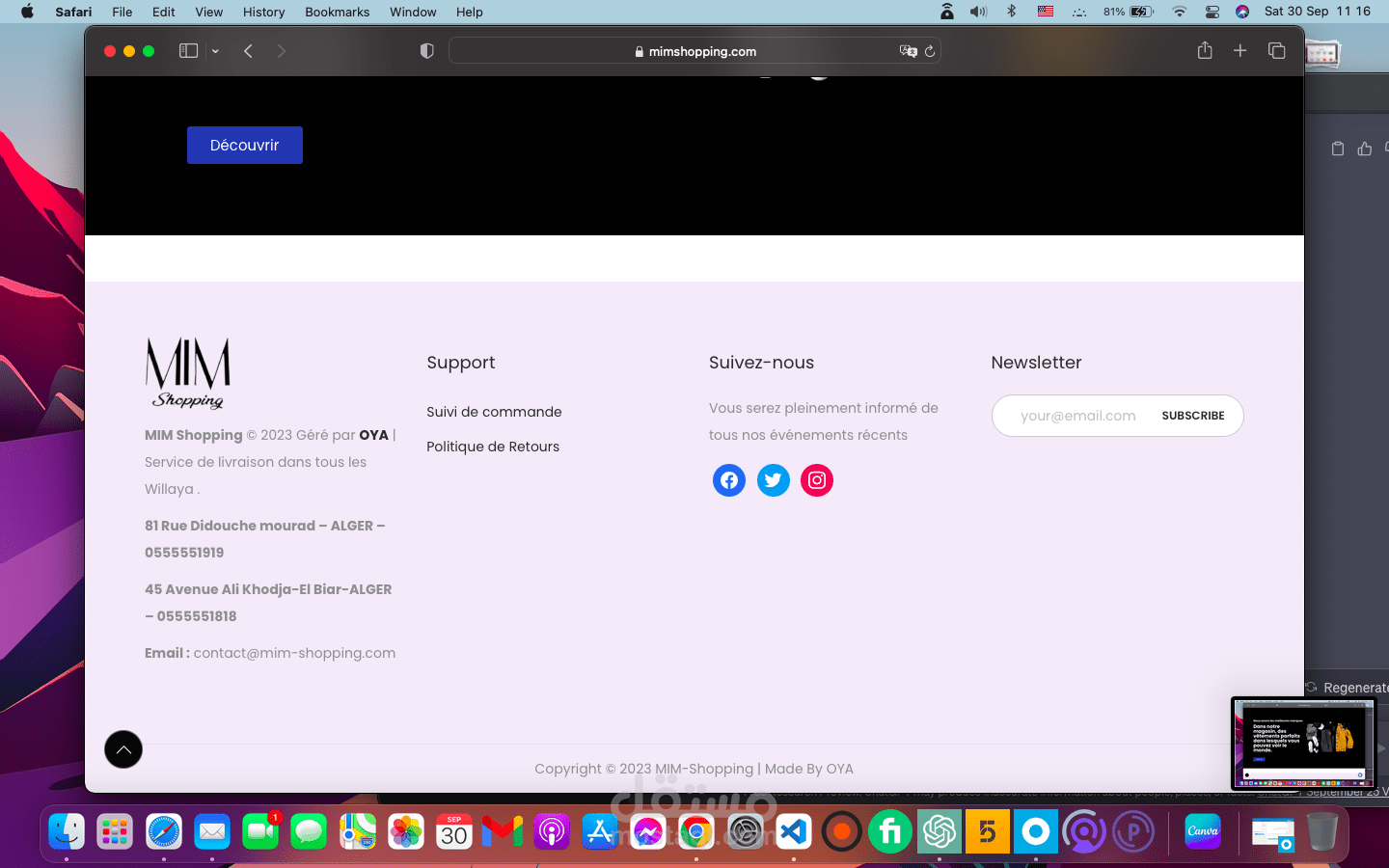This screenshot has height=868, width=1389.
Task: Open the Trash in the Dock
Action: (x=1322, y=831)
